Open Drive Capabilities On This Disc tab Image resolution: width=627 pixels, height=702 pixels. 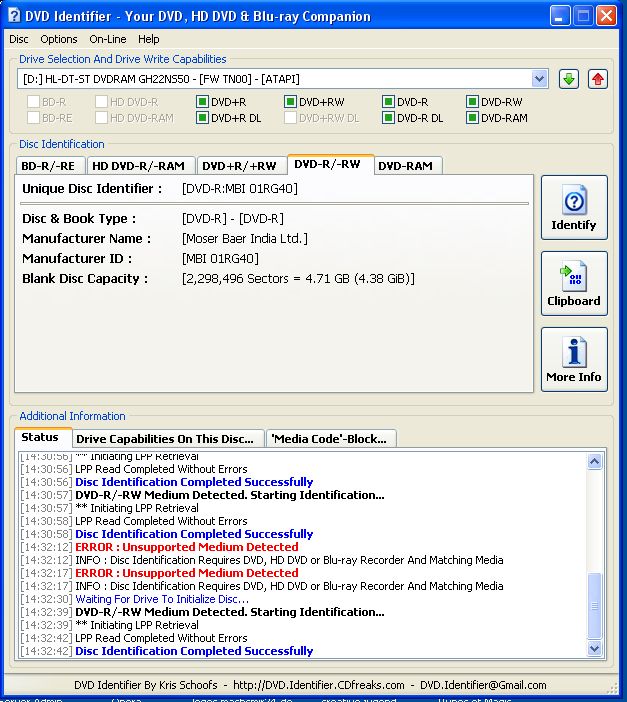click(x=167, y=439)
